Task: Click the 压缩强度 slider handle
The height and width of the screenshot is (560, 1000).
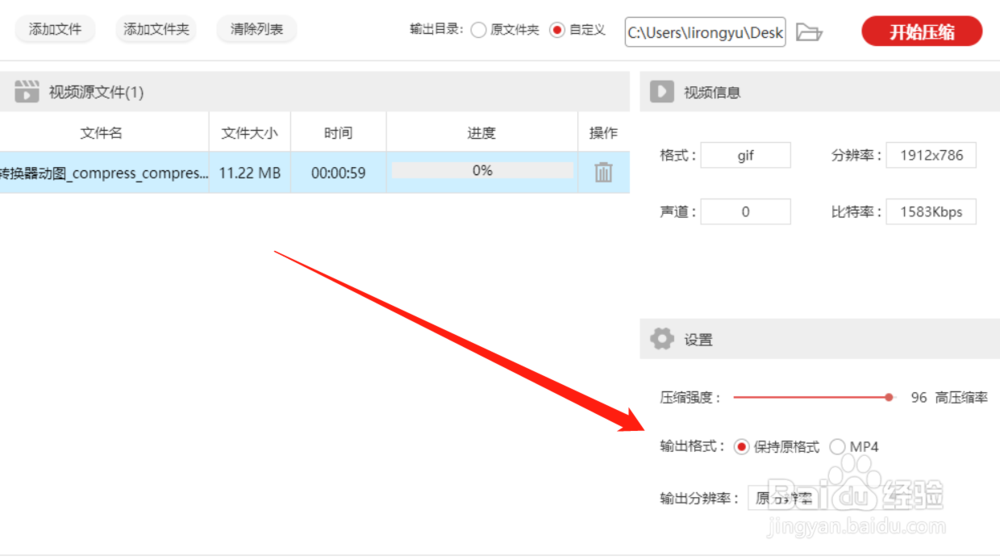Action: click(889, 397)
